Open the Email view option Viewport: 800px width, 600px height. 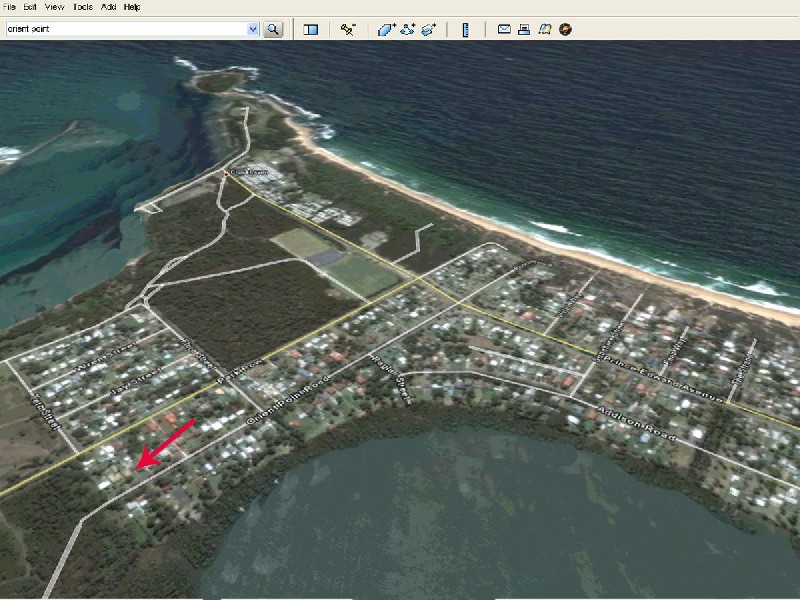point(503,29)
